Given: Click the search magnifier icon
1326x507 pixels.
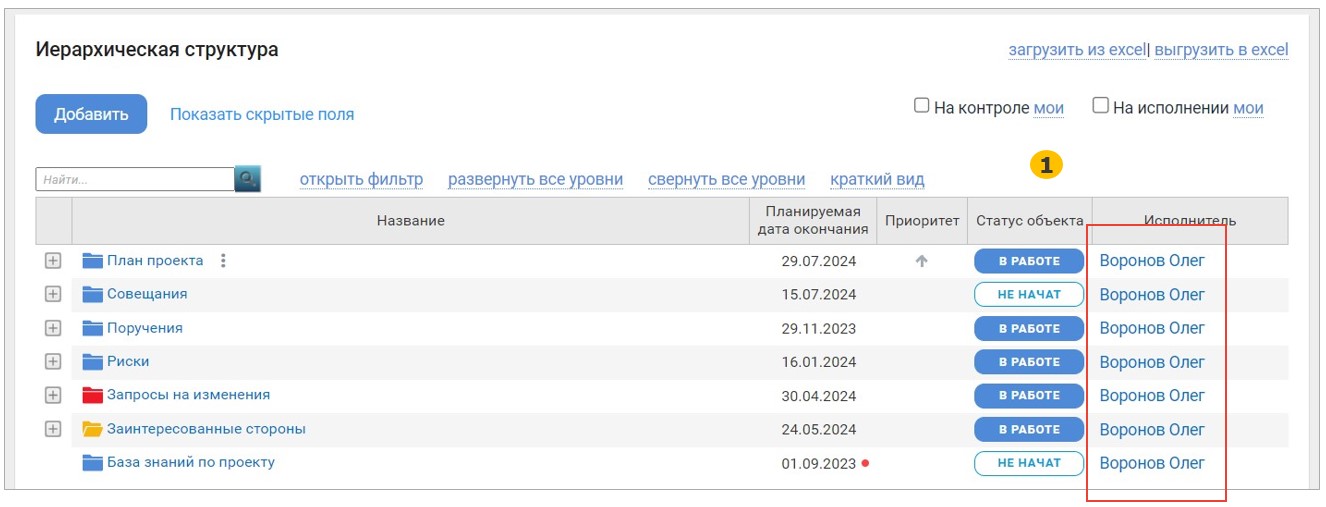Looking at the screenshot, I should tap(247, 179).
